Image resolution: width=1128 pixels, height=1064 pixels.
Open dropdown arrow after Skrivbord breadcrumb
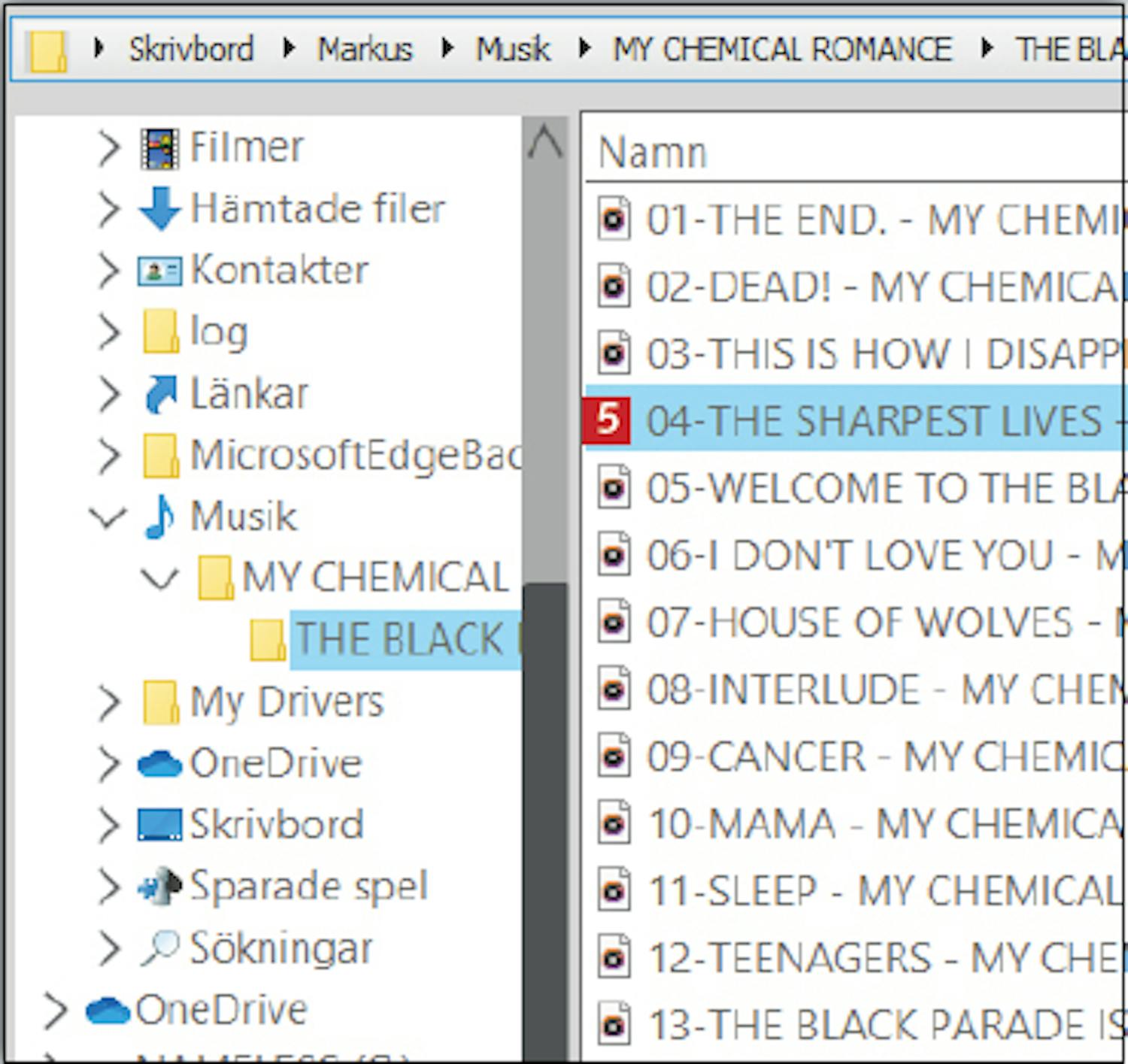(x=289, y=50)
